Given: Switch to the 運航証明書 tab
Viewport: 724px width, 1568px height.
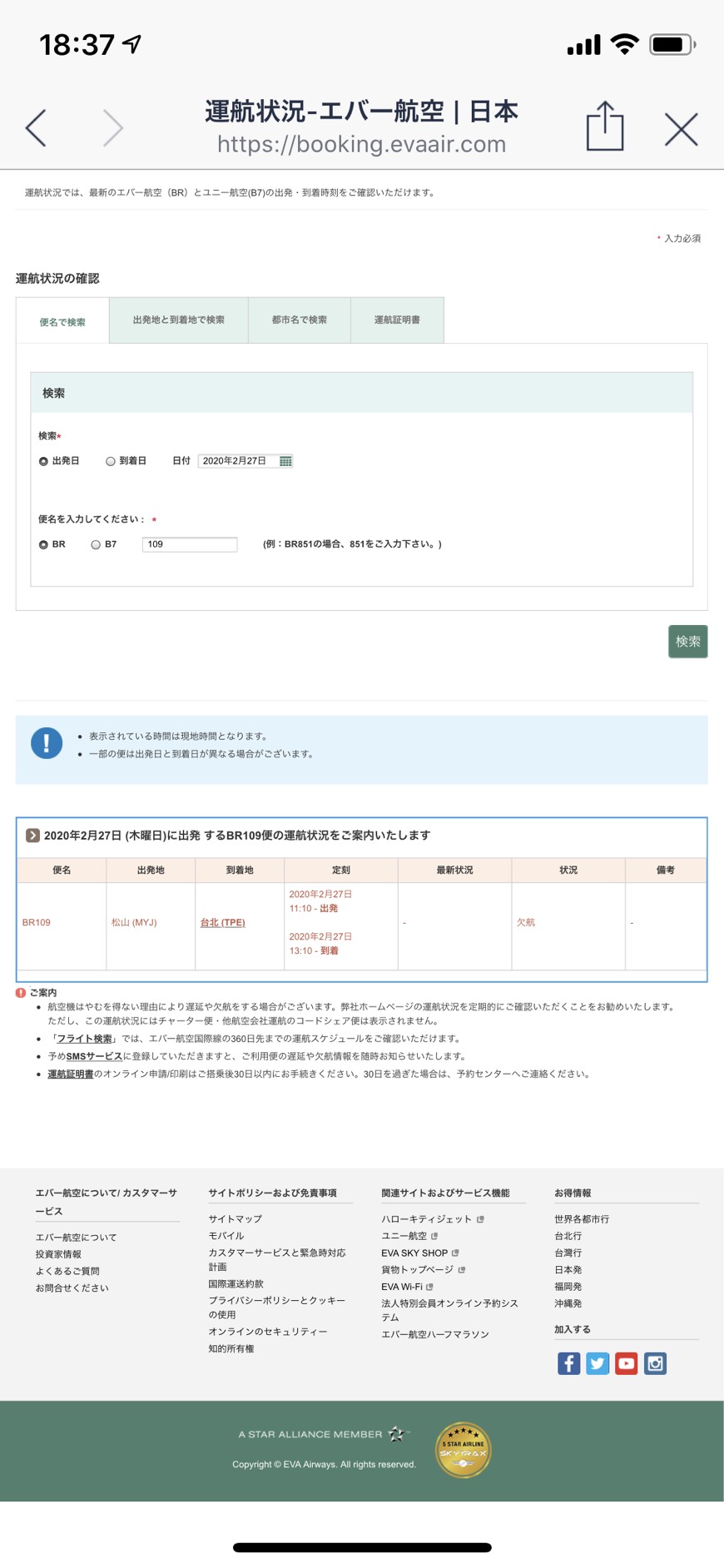Looking at the screenshot, I should click(397, 320).
